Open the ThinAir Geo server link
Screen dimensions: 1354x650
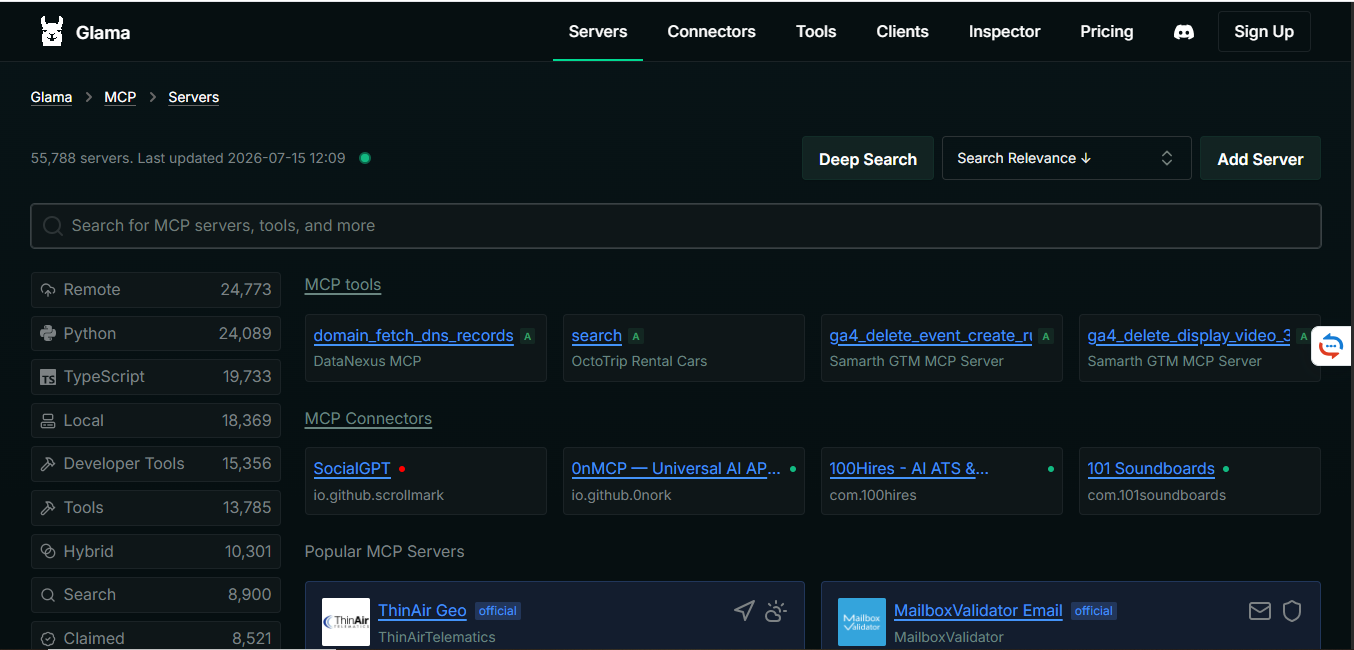[422, 610]
